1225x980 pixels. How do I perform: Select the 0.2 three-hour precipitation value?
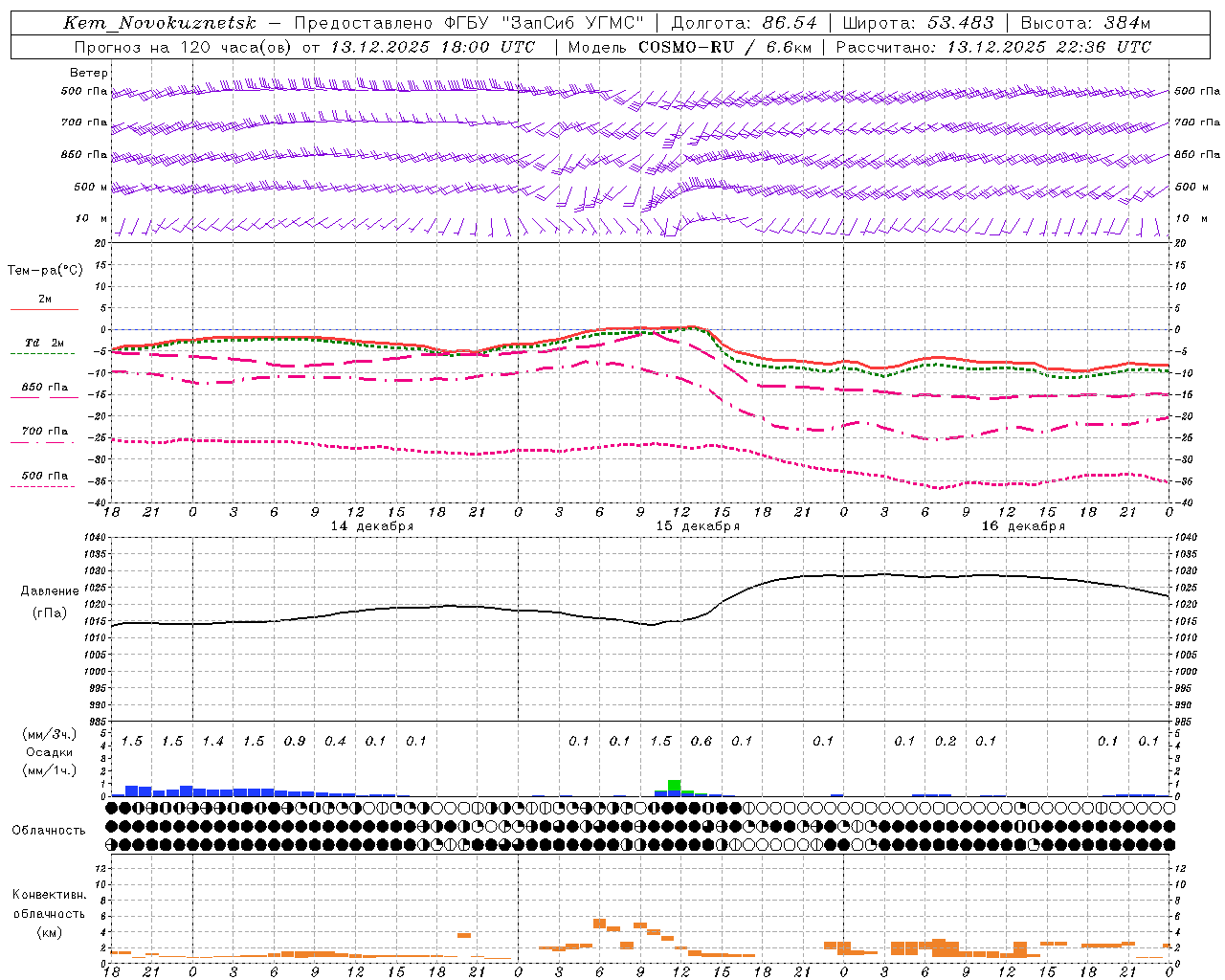point(945,742)
